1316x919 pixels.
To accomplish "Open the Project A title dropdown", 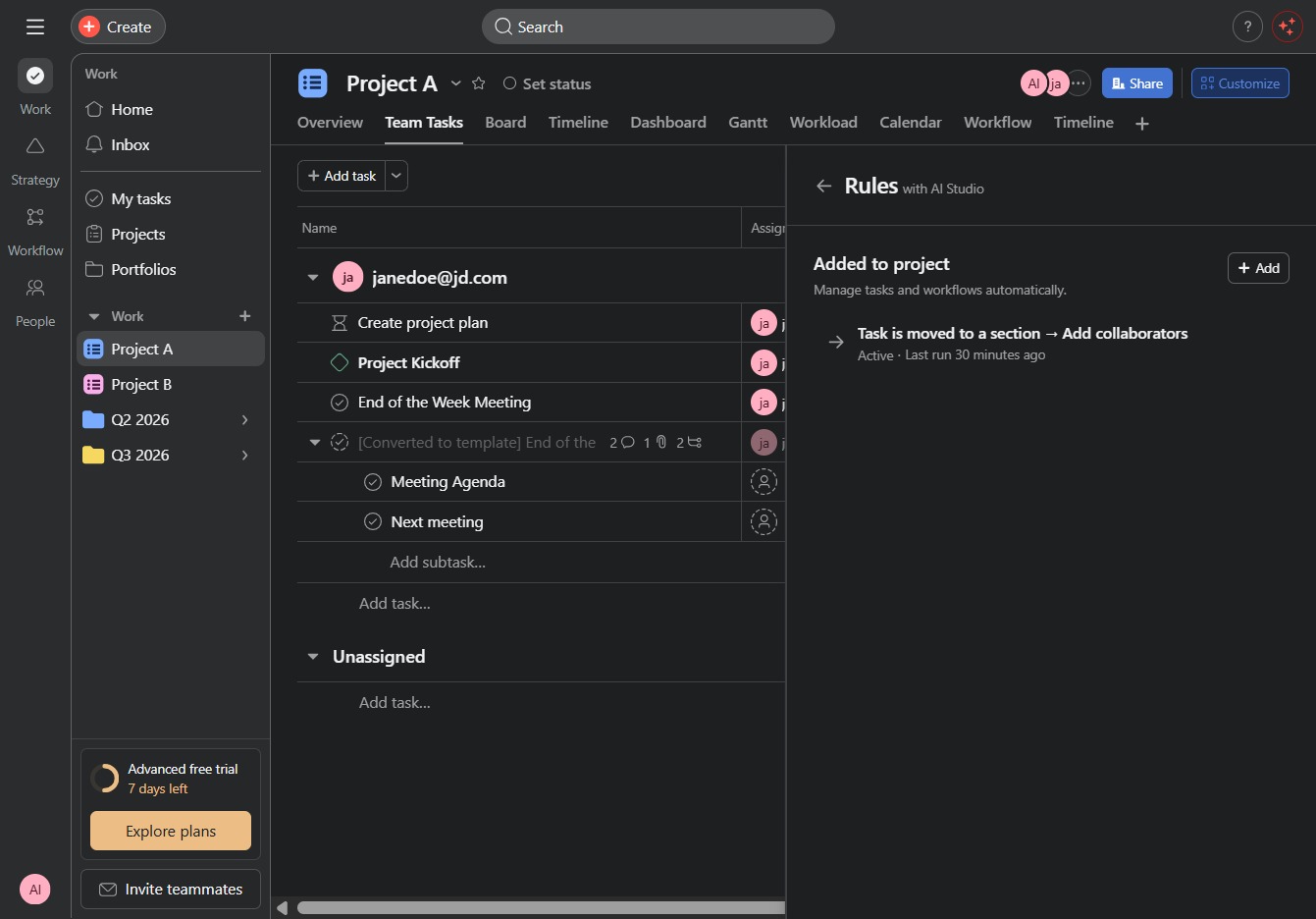I will click(x=455, y=83).
